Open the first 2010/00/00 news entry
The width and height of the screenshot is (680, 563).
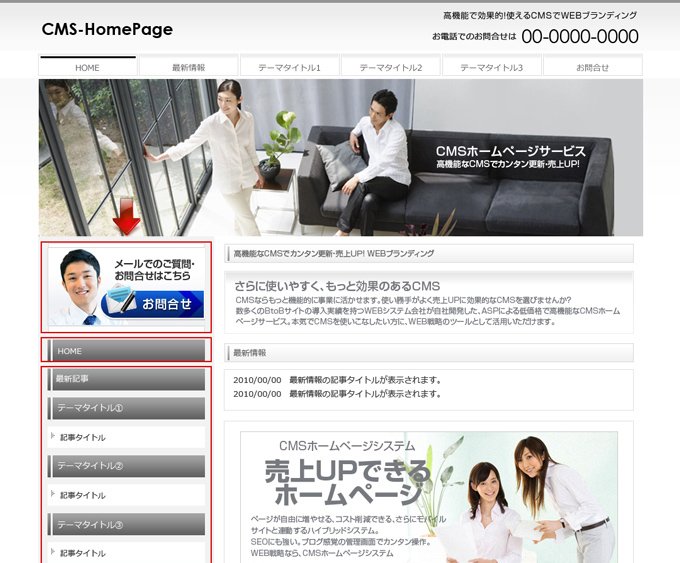pos(337,380)
